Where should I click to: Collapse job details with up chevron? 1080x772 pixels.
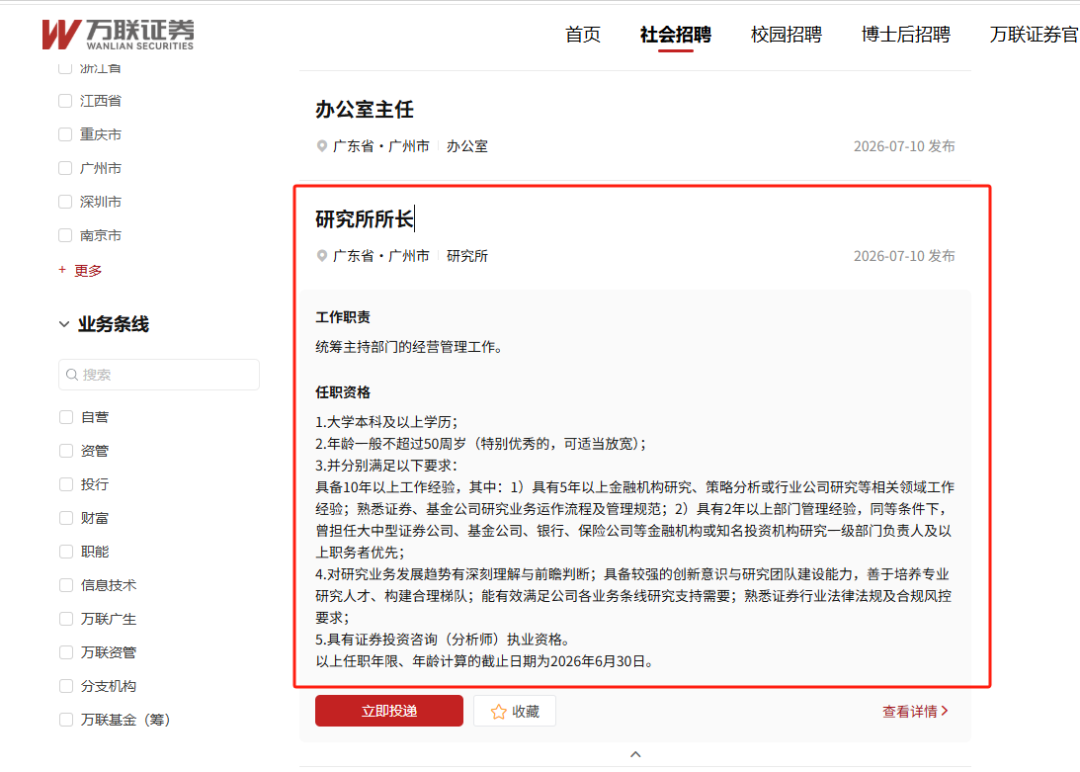[x=636, y=754]
